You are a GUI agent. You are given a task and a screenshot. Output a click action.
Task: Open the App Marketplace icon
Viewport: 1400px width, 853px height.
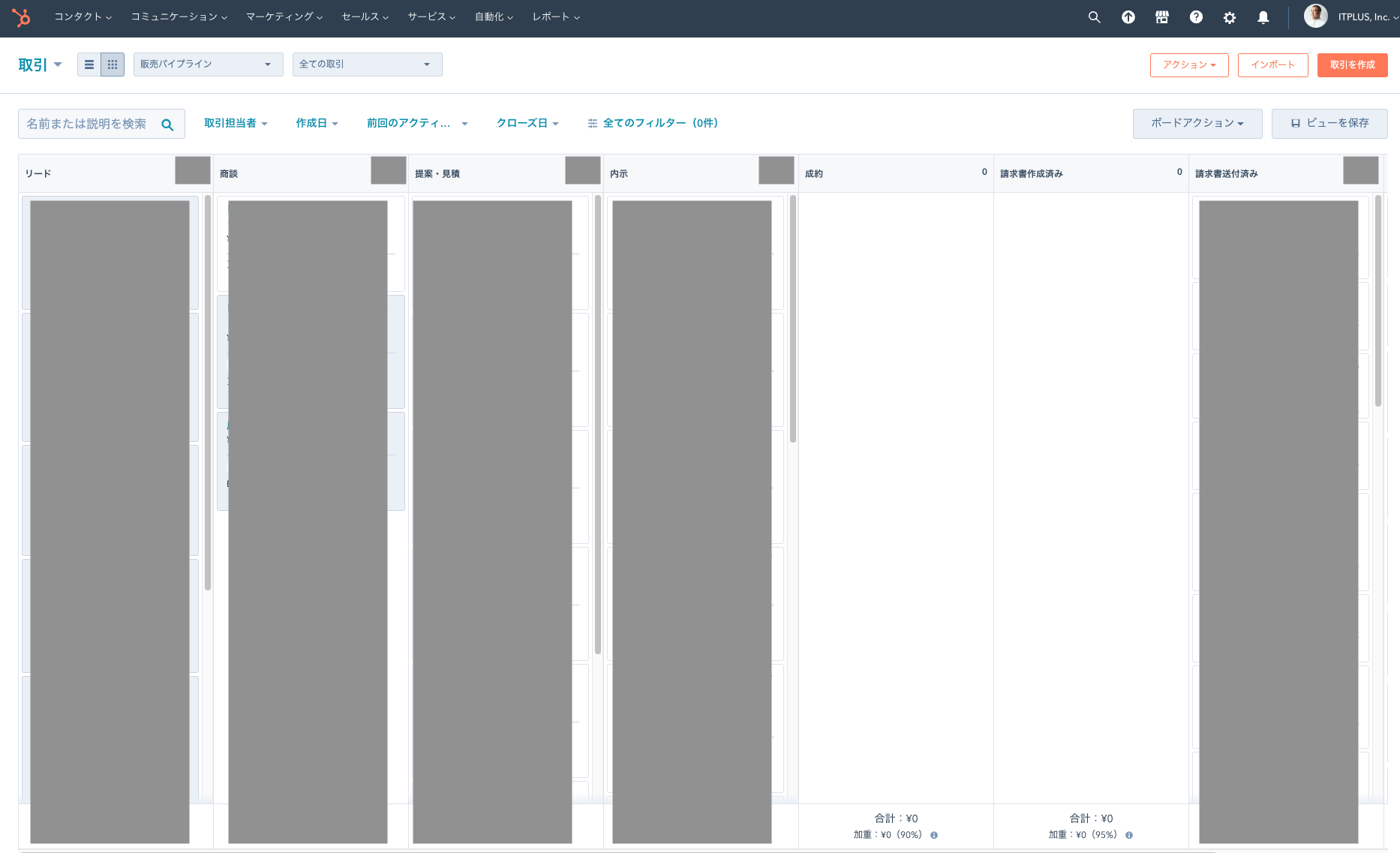(1162, 17)
